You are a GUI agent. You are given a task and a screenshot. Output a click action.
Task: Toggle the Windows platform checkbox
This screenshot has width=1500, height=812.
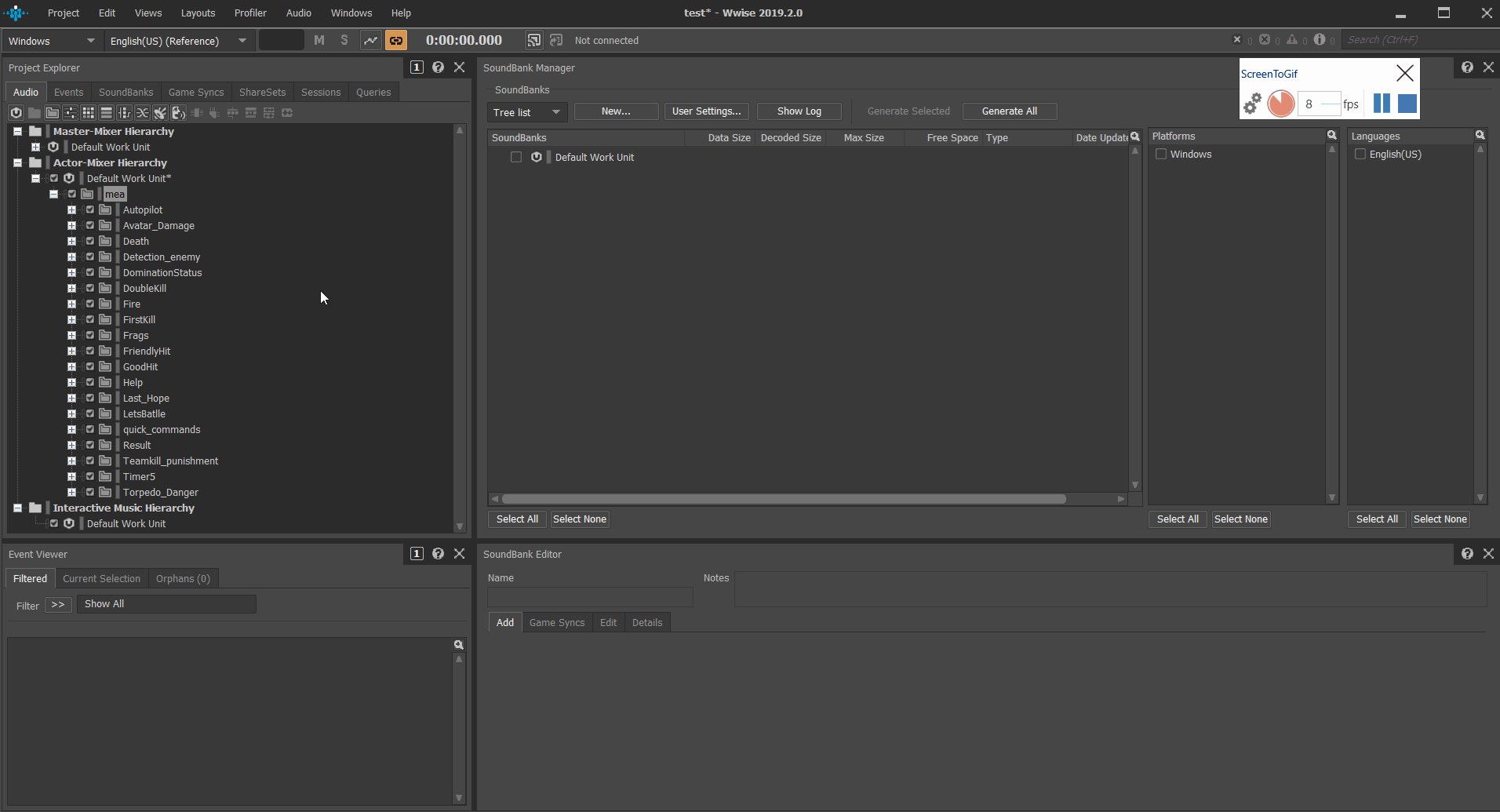click(1161, 155)
